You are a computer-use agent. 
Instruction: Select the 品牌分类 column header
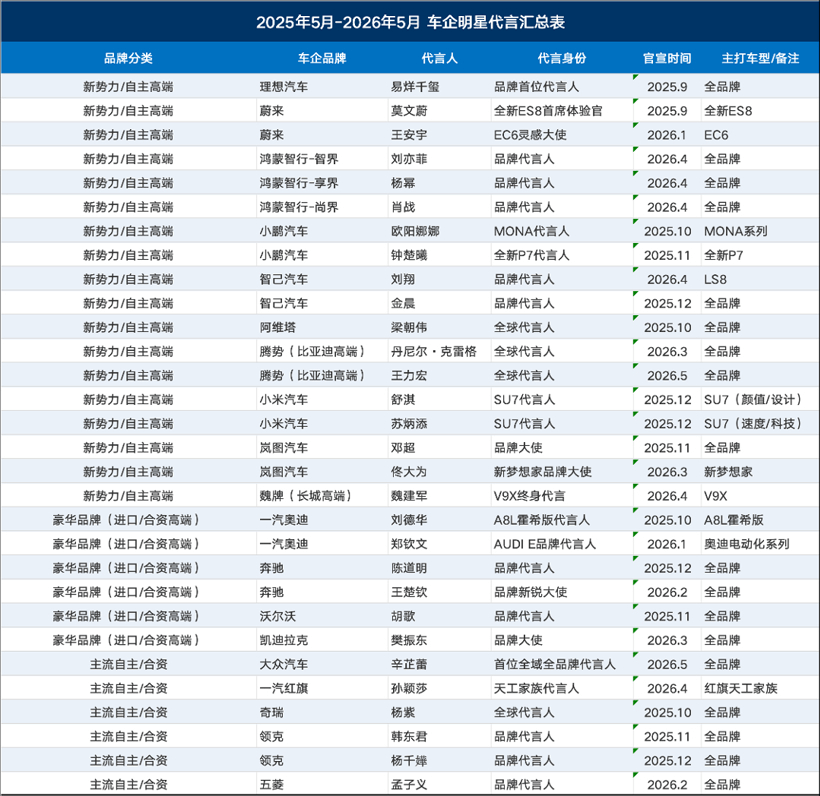128,58
